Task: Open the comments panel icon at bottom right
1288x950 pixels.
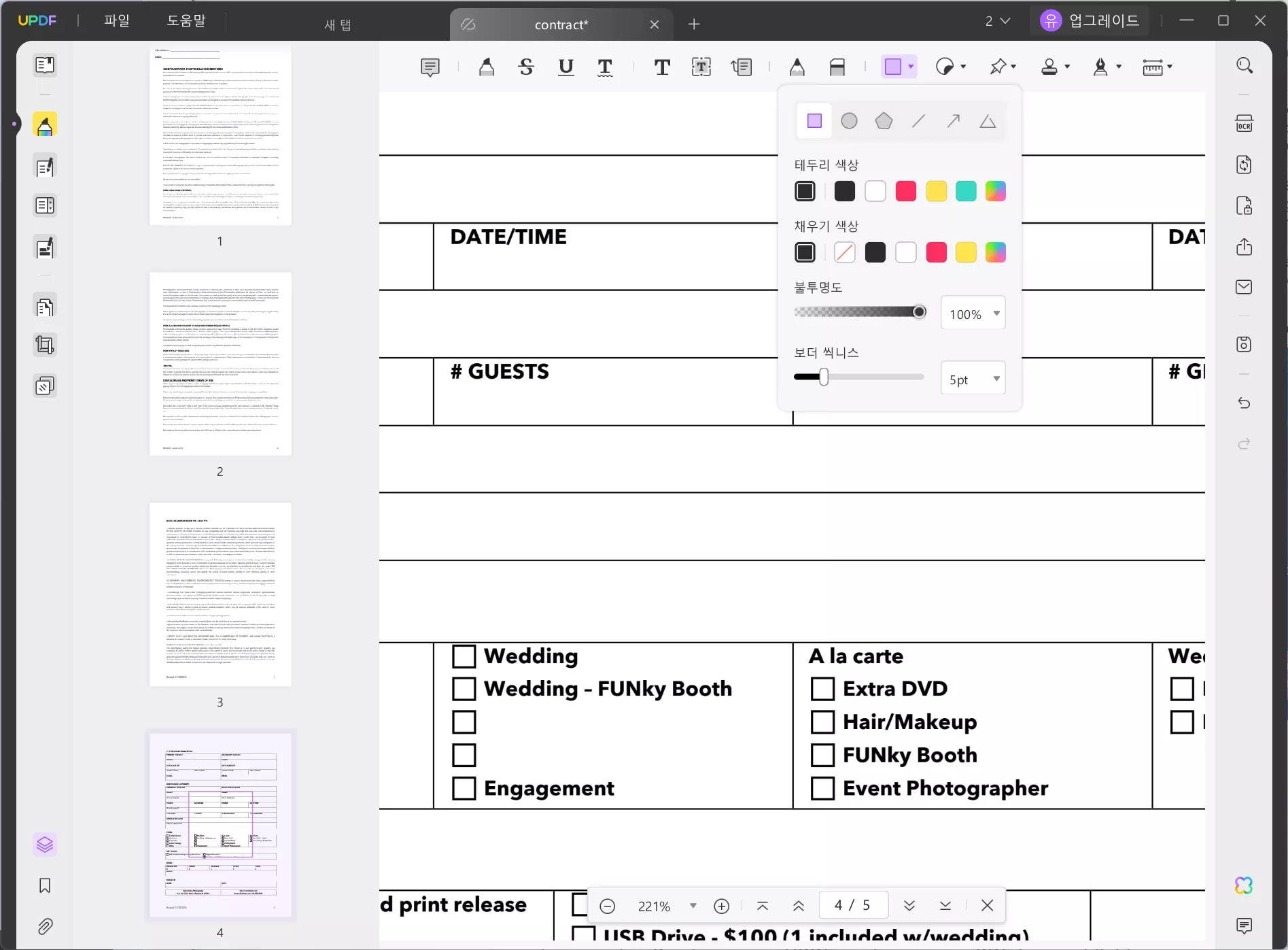Action: point(1244,926)
